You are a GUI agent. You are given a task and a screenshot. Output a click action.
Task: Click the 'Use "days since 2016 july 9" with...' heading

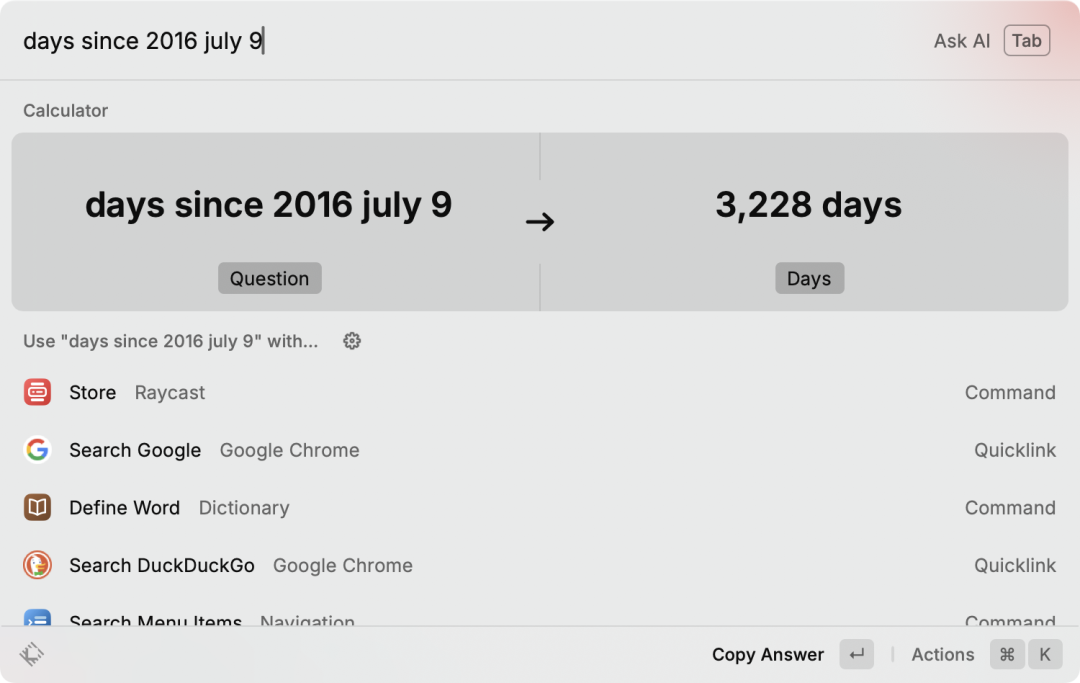click(x=171, y=341)
